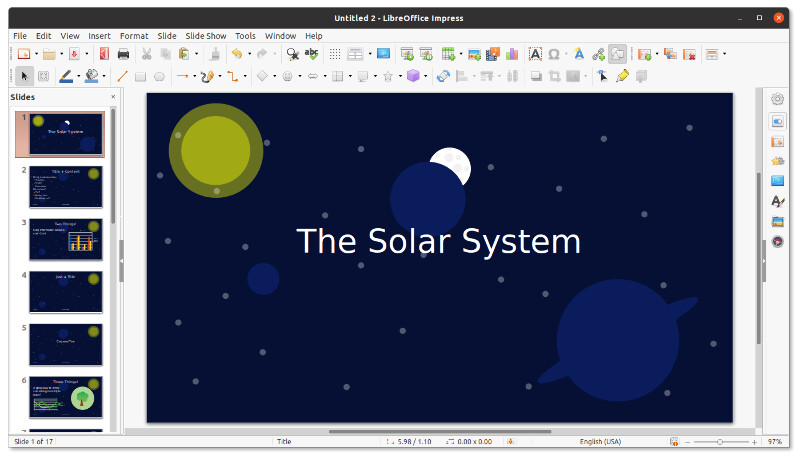This screenshot has height=458, width=800.
Task: Click the 97% zoom level indicator
Action: (774, 441)
